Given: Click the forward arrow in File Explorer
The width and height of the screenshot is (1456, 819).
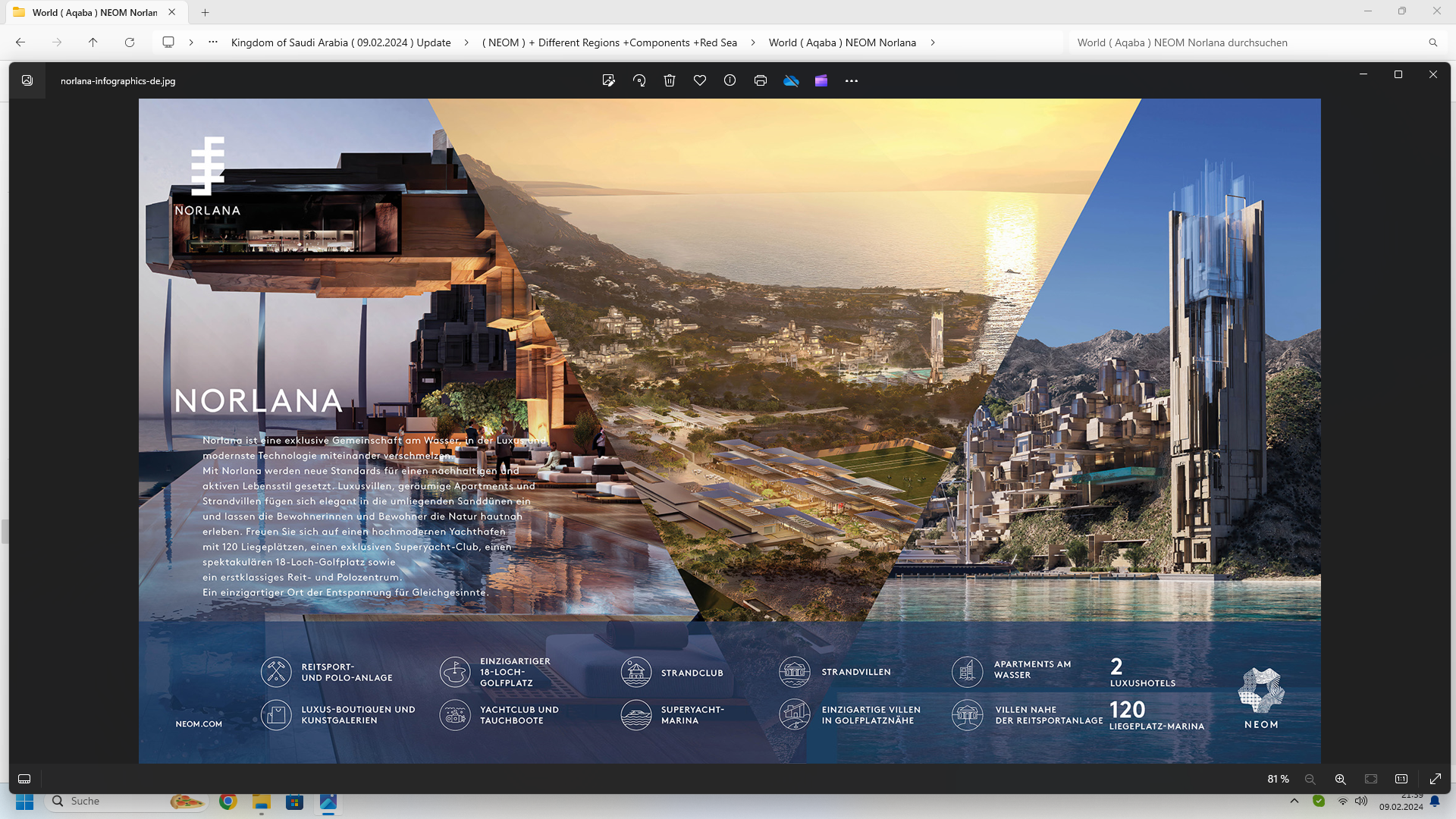Looking at the screenshot, I should click(x=57, y=42).
